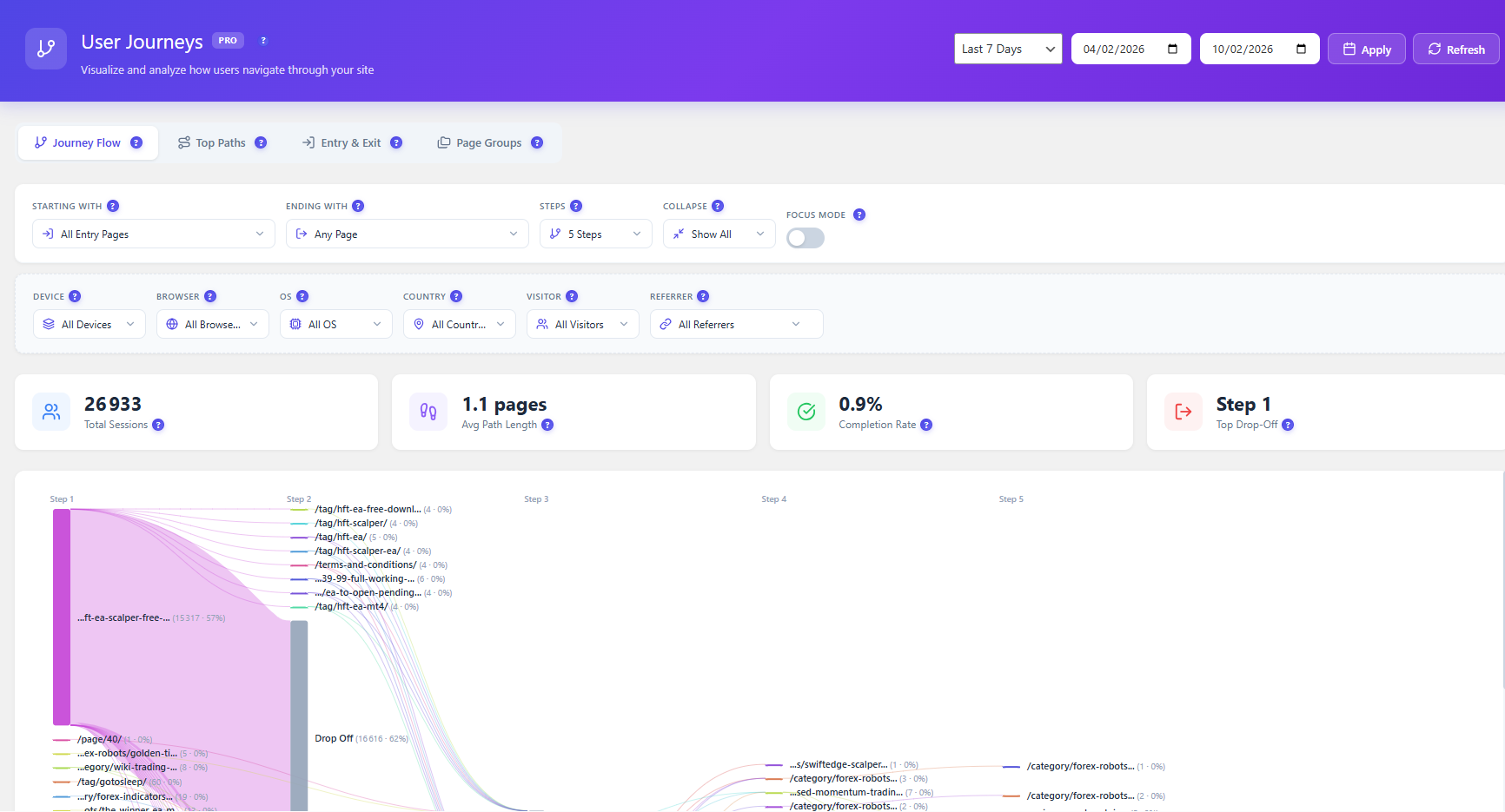This screenshot has width=1505, height=812.
Task: Click the Avg Path Length footsteps icon
Action: pos(428,412)
